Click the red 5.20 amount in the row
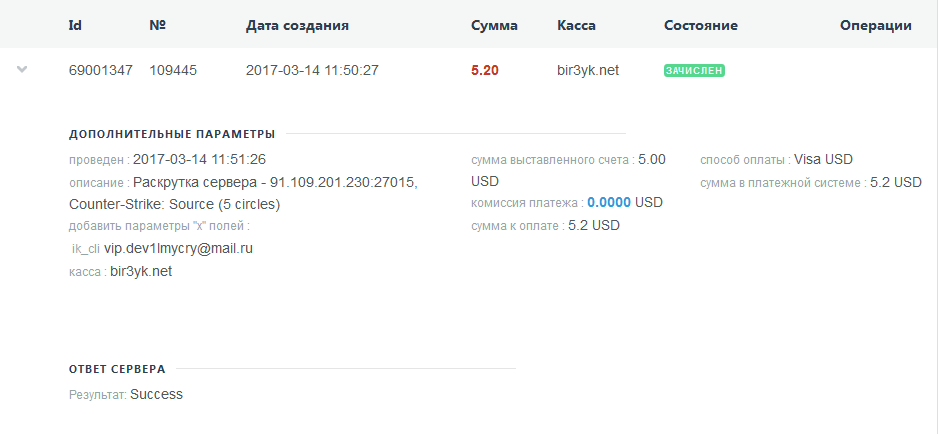Viewport: 938px width, 434px height. [x=484, y=71]
